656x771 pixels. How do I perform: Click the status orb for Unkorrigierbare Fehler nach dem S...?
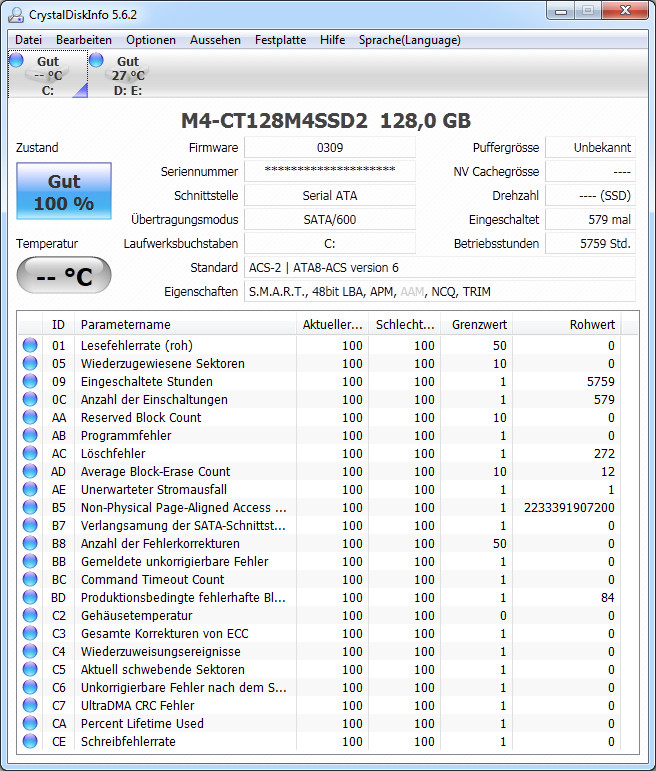coord(30,687)
